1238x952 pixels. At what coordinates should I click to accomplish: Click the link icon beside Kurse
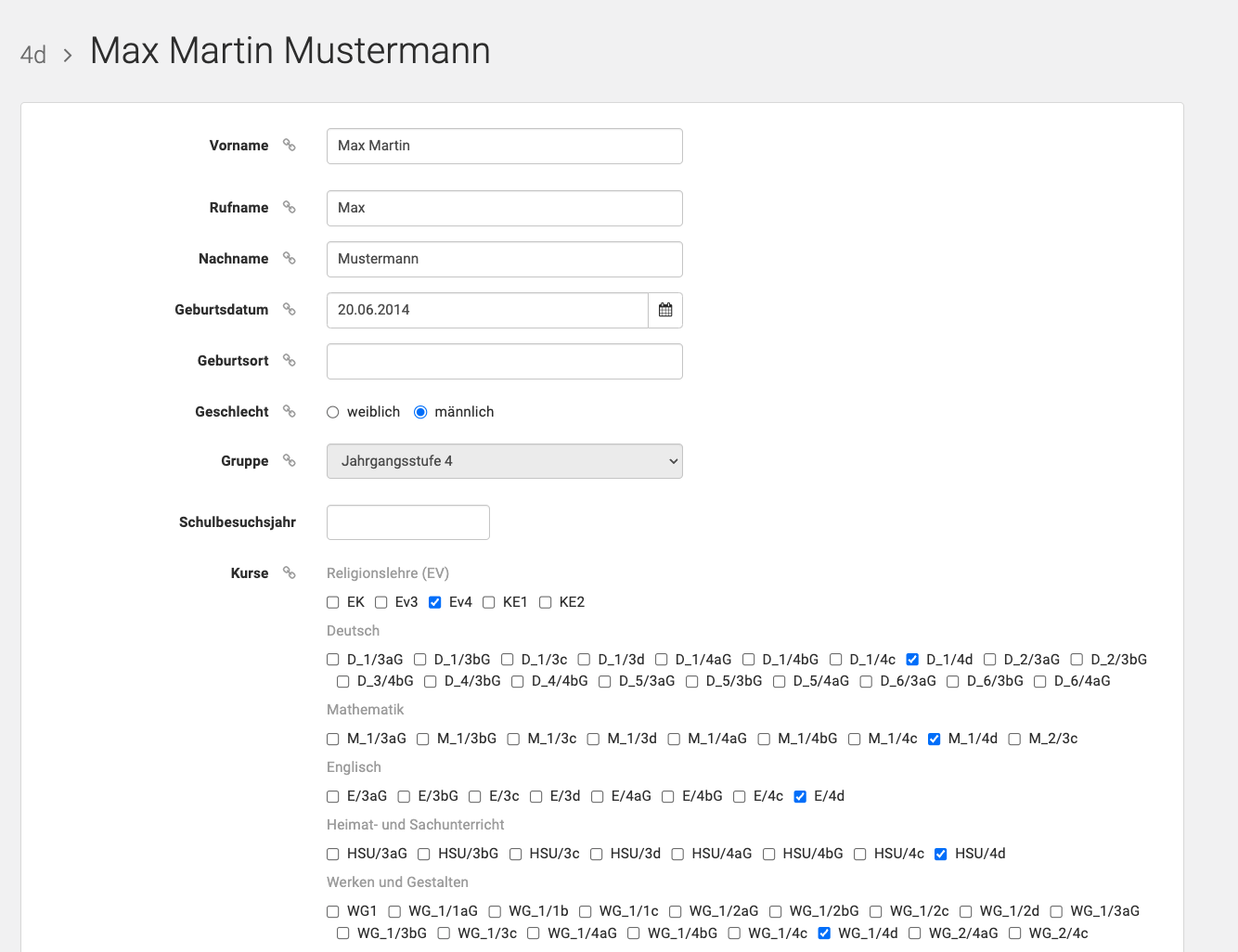290,573
